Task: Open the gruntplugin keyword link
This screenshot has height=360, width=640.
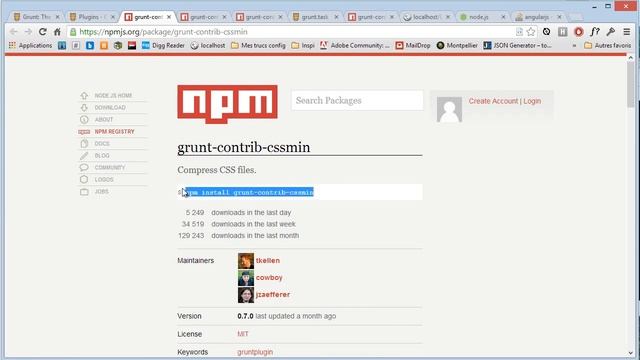Action: [x=255, y=352]
